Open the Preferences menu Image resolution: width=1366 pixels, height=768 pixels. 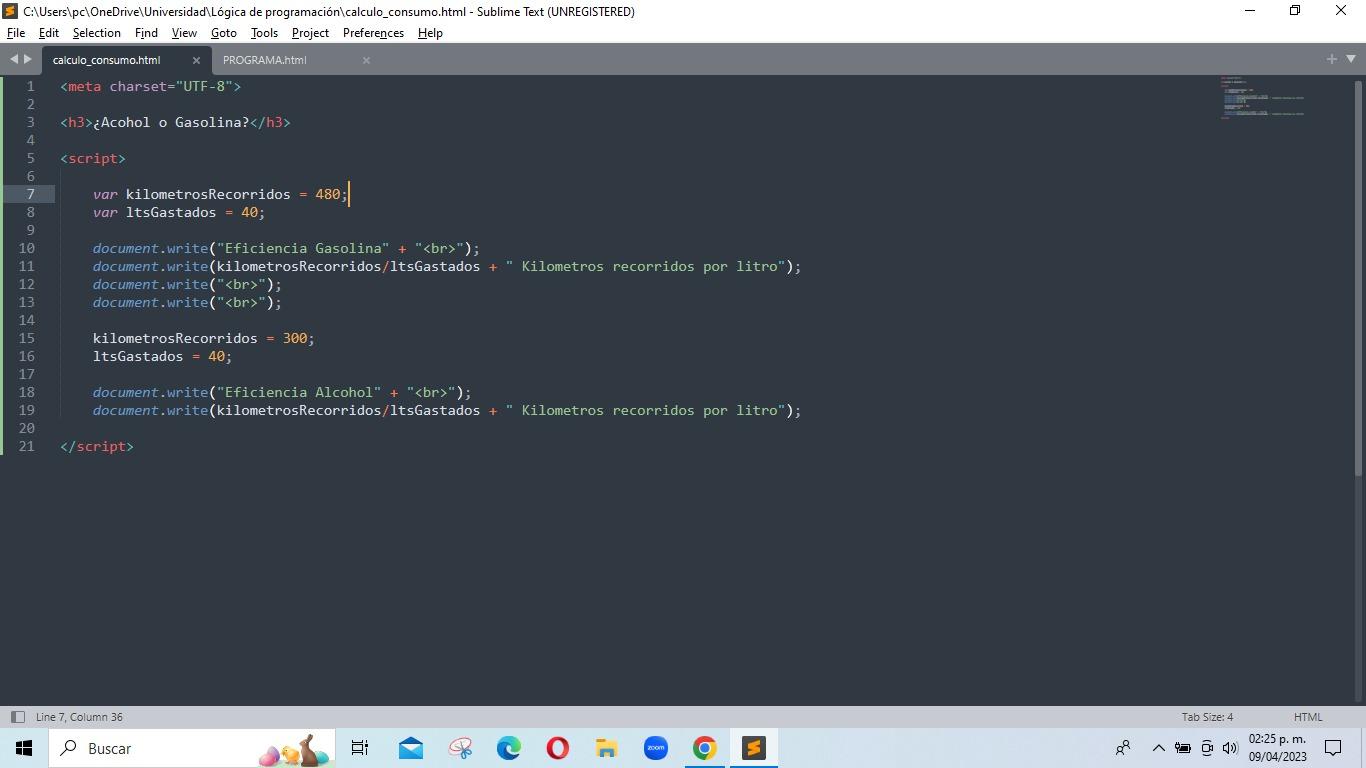(x=373, y=33)
